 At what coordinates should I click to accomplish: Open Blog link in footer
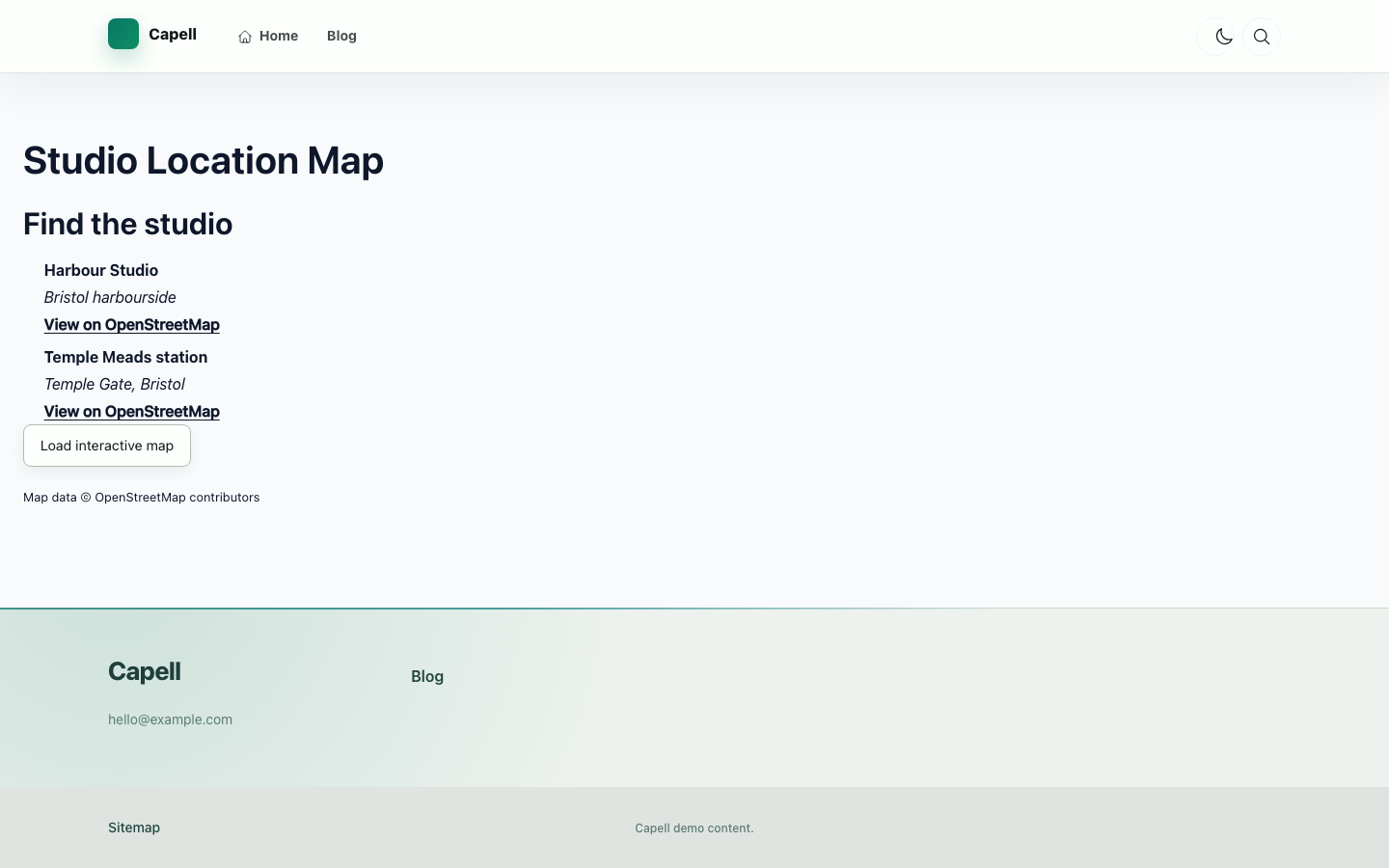[427, 676]
